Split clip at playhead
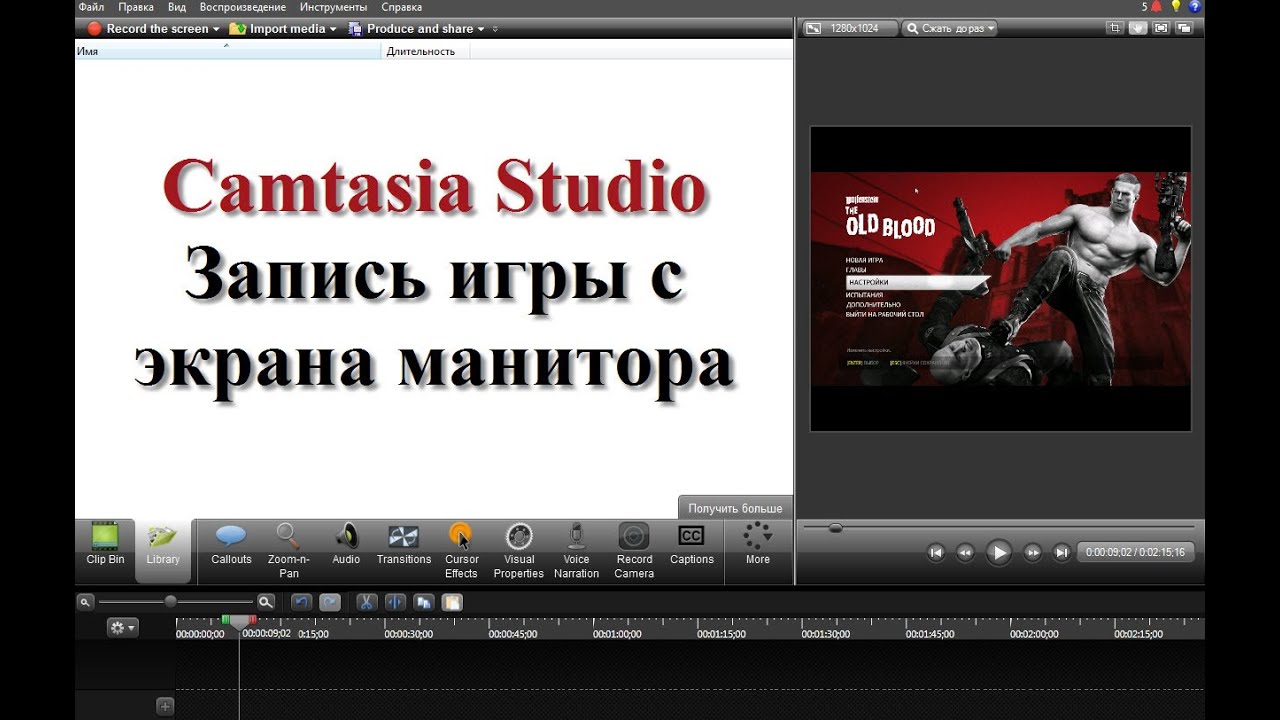The width and height of the screenshot is (1280, 720). [395, 602]
